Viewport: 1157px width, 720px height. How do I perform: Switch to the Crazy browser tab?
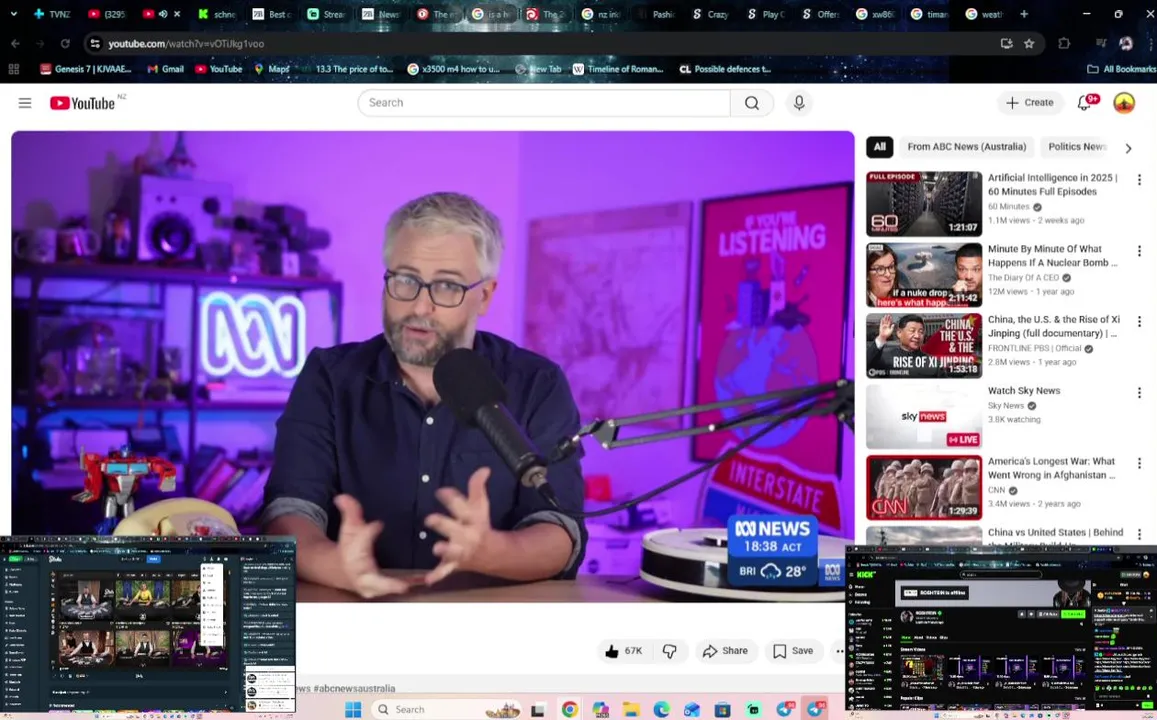pyautogui.click(x=711, y=14)
